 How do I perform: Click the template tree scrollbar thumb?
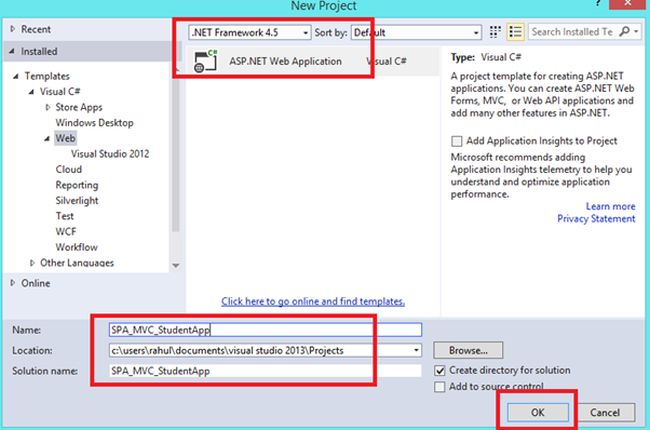pos(176,155)
